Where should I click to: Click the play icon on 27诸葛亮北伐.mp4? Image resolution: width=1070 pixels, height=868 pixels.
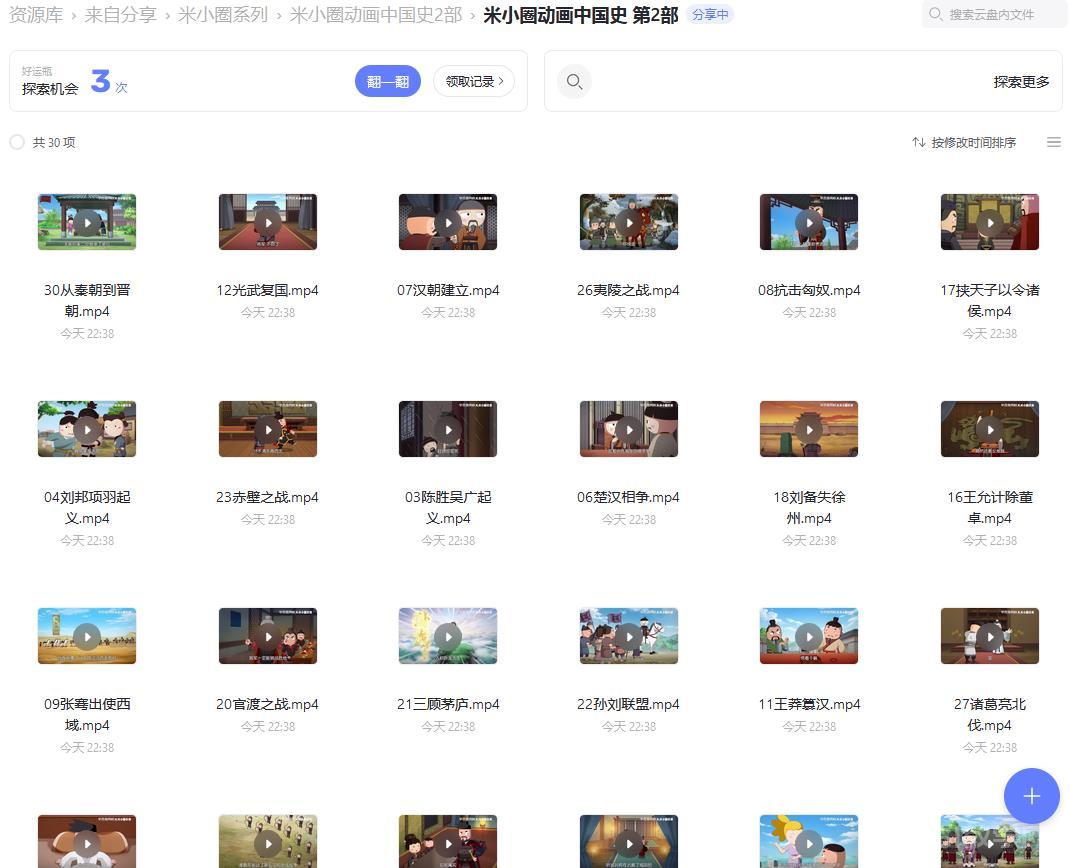(990, 636)
